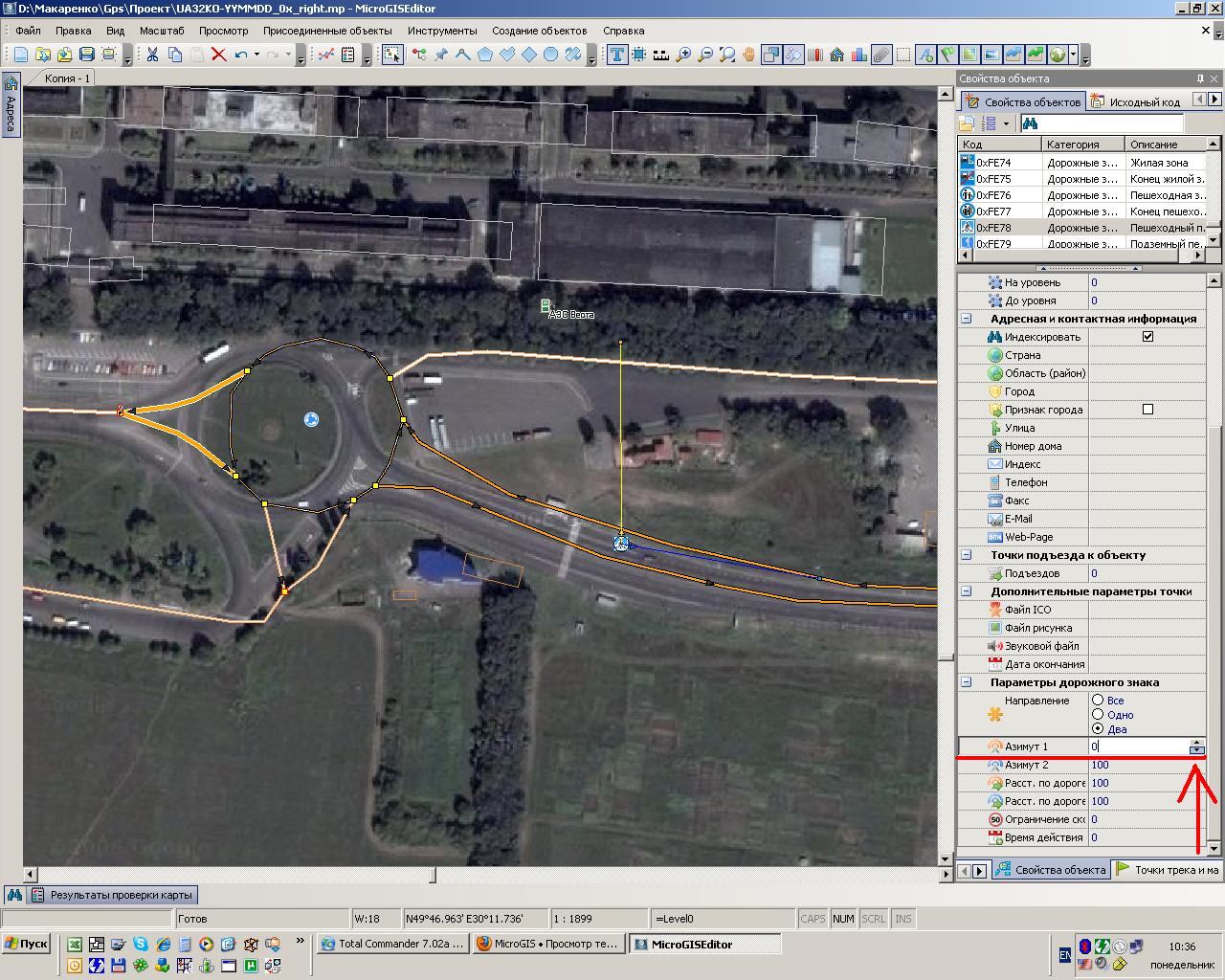
Task: Click the save diskette icon
Action: [x=87, y=55]
